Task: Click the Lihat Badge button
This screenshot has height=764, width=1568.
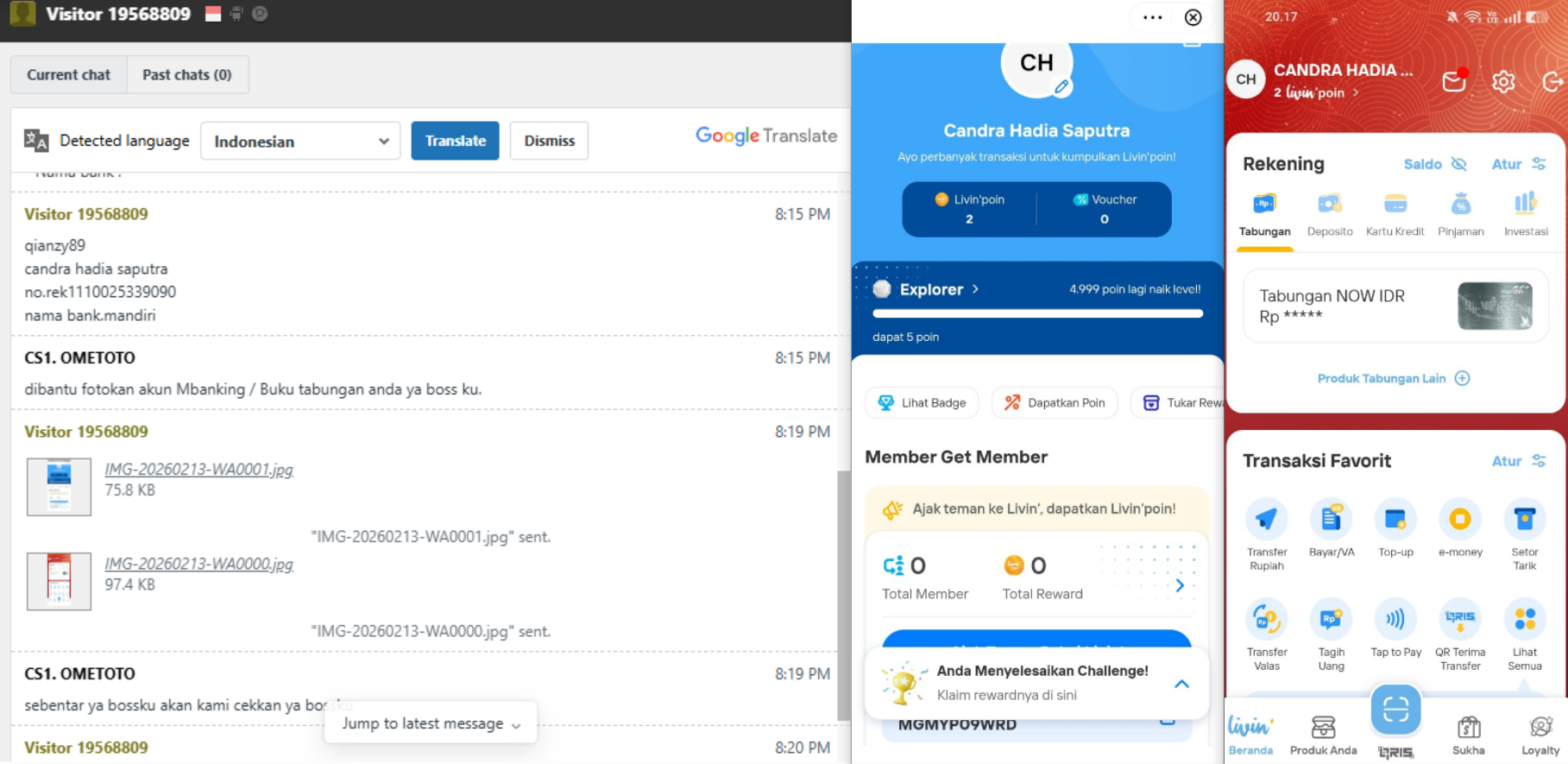Action: [922, 402]
